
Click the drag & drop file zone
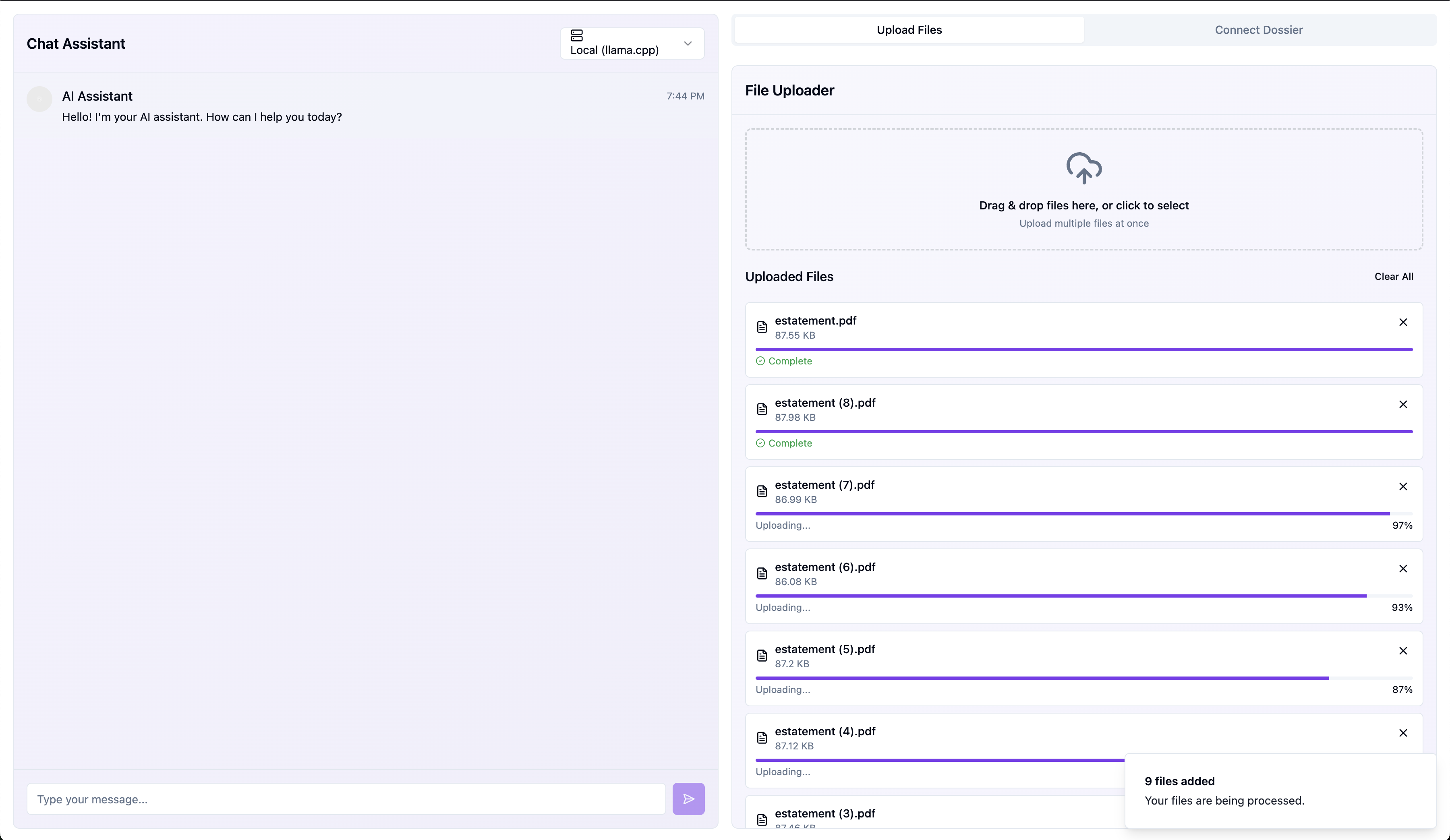tap(1084, 189)
